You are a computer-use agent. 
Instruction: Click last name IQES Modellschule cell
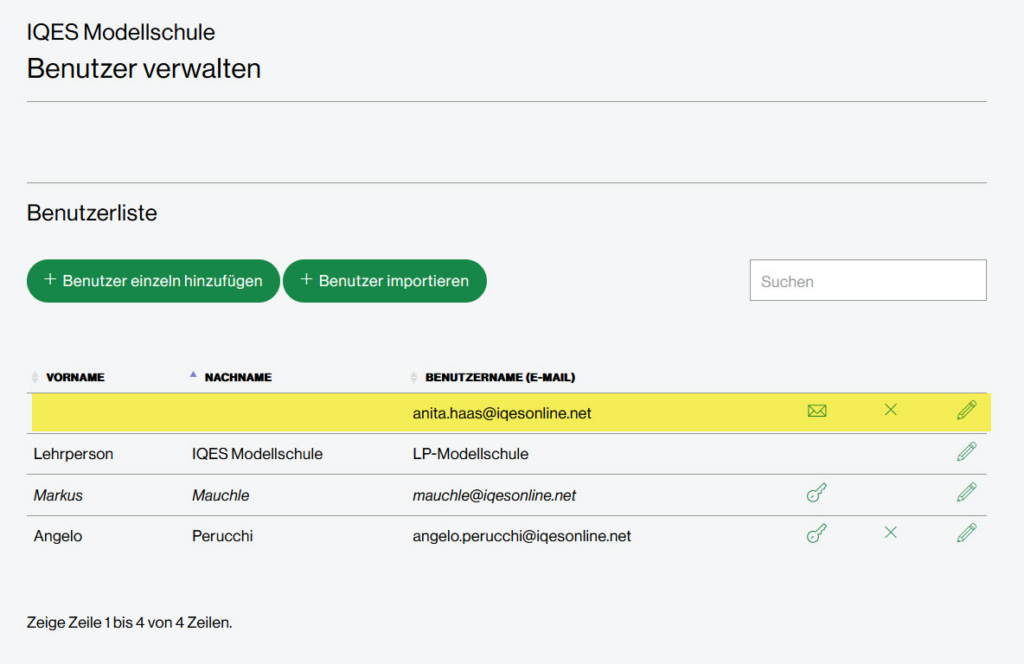click(257, 454)
